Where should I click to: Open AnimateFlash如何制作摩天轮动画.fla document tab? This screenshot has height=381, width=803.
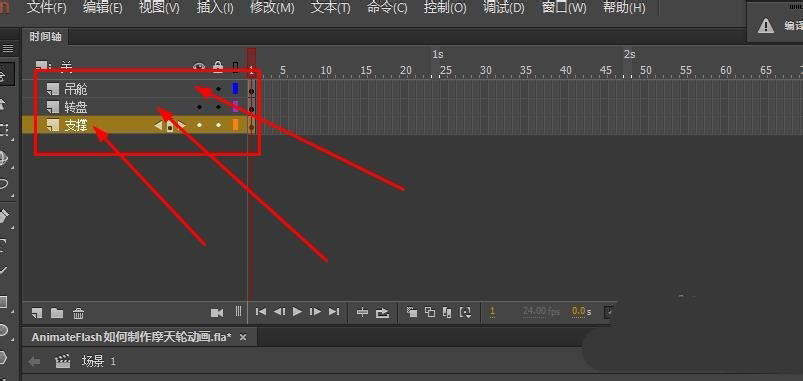[x=132, y=337]
